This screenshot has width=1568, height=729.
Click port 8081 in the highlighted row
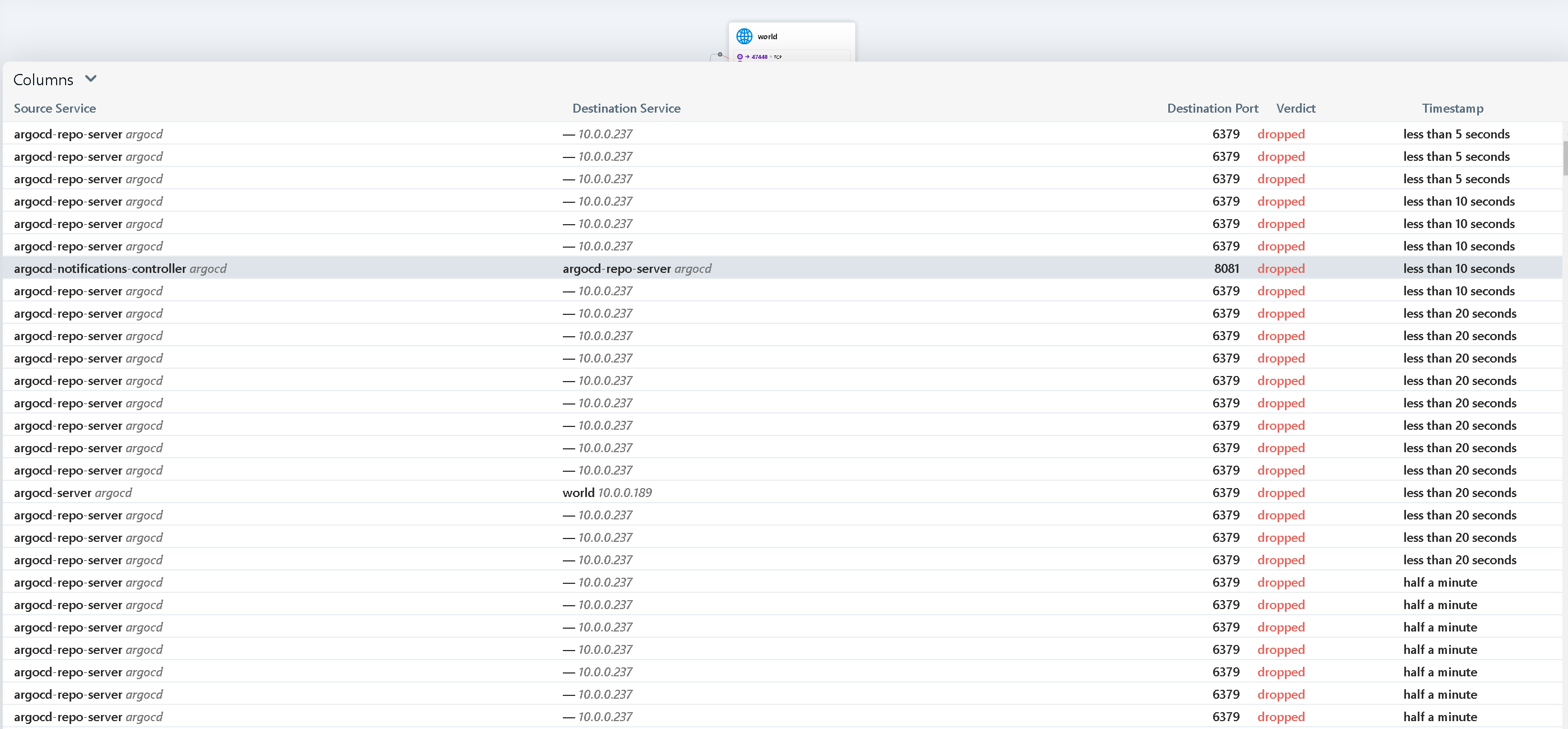(x=1226, y=268)
